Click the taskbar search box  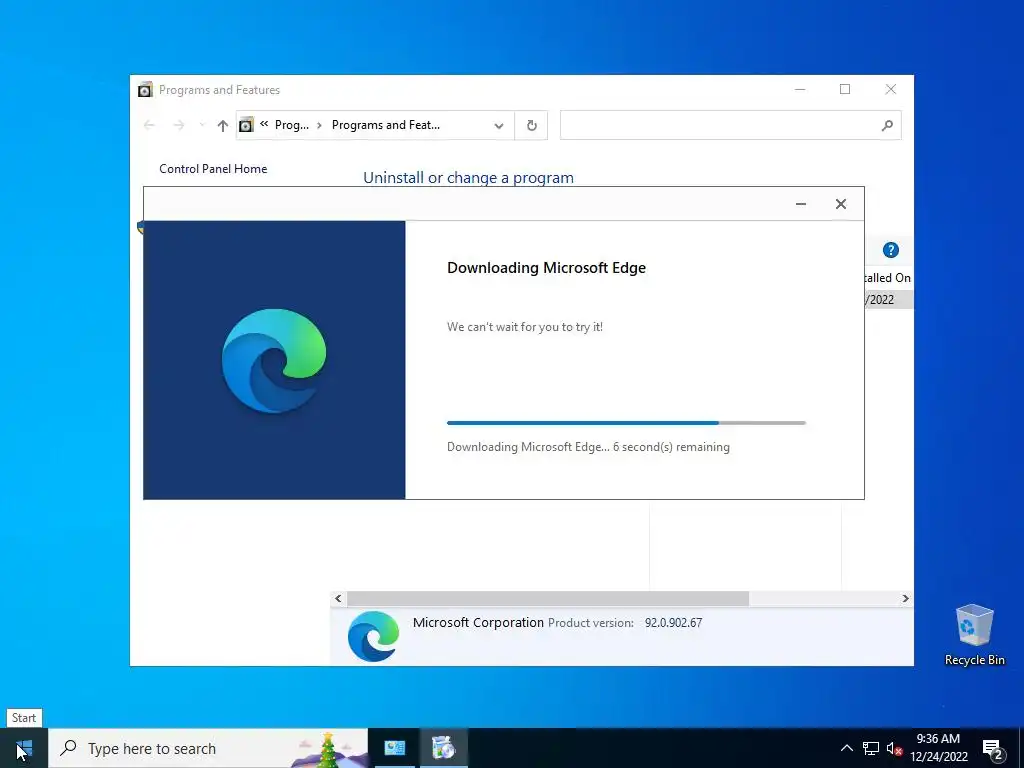pyautogui.click(x=208, y=748)
